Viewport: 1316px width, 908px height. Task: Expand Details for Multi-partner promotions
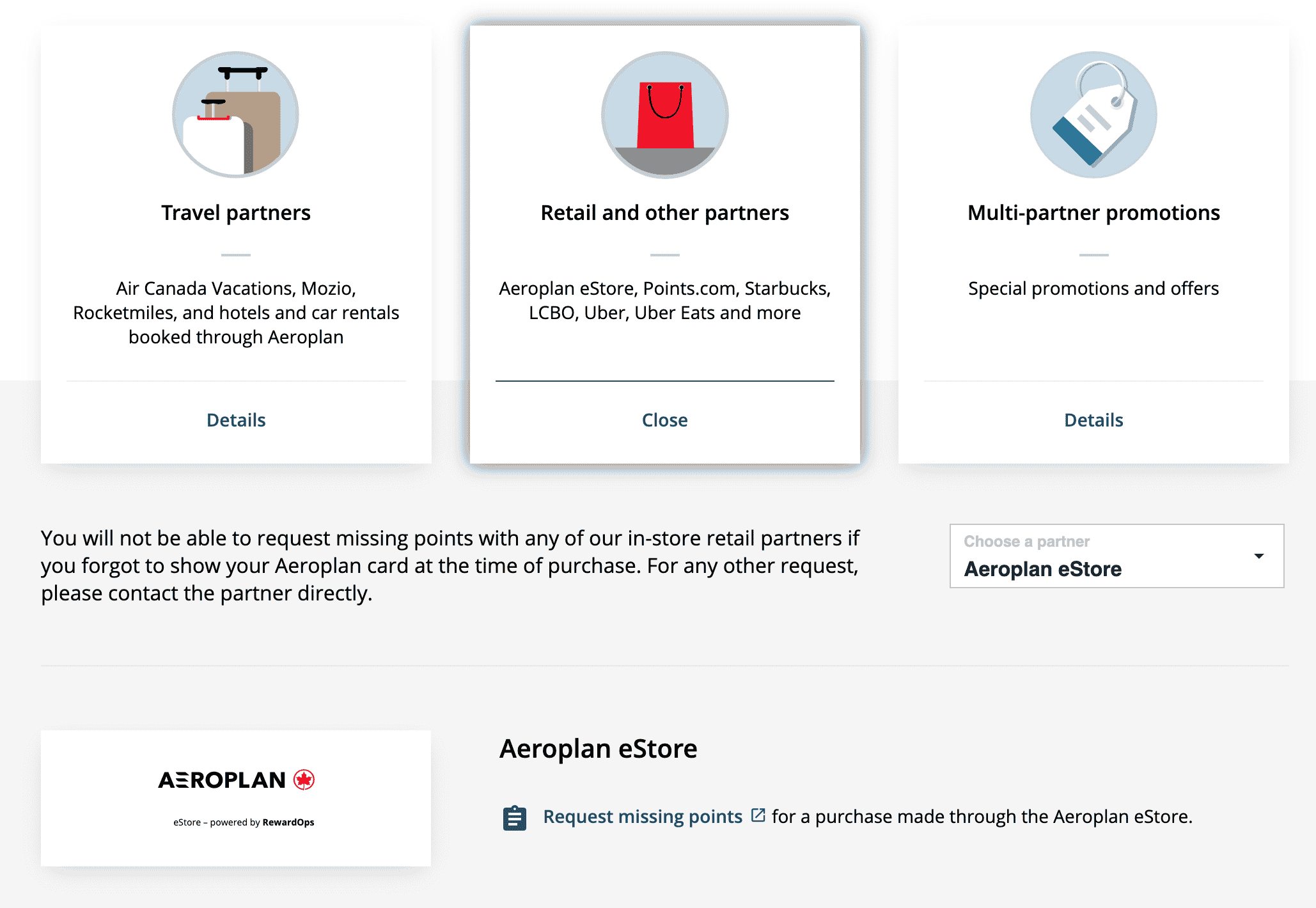[1093, 420]
